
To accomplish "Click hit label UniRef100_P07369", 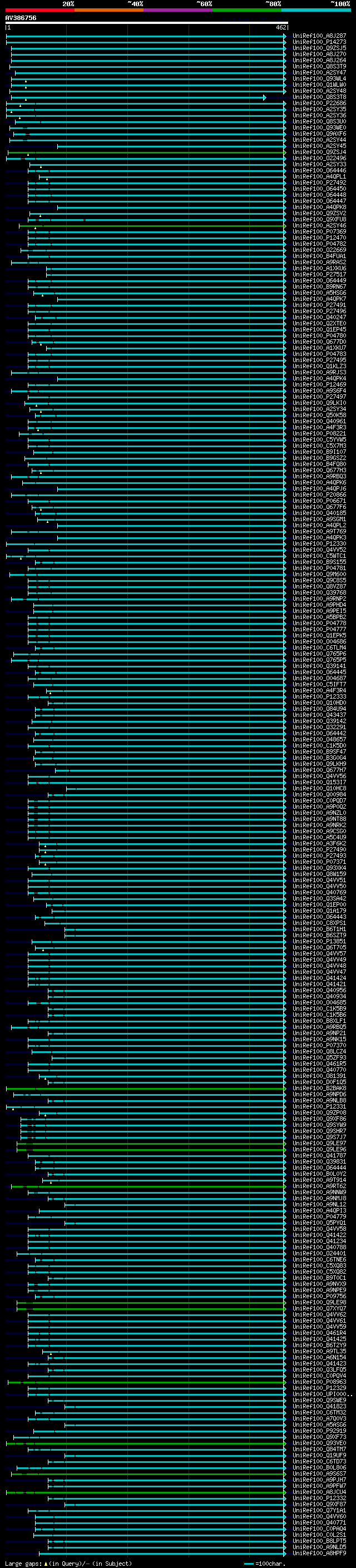I will (x=319, y=231).
